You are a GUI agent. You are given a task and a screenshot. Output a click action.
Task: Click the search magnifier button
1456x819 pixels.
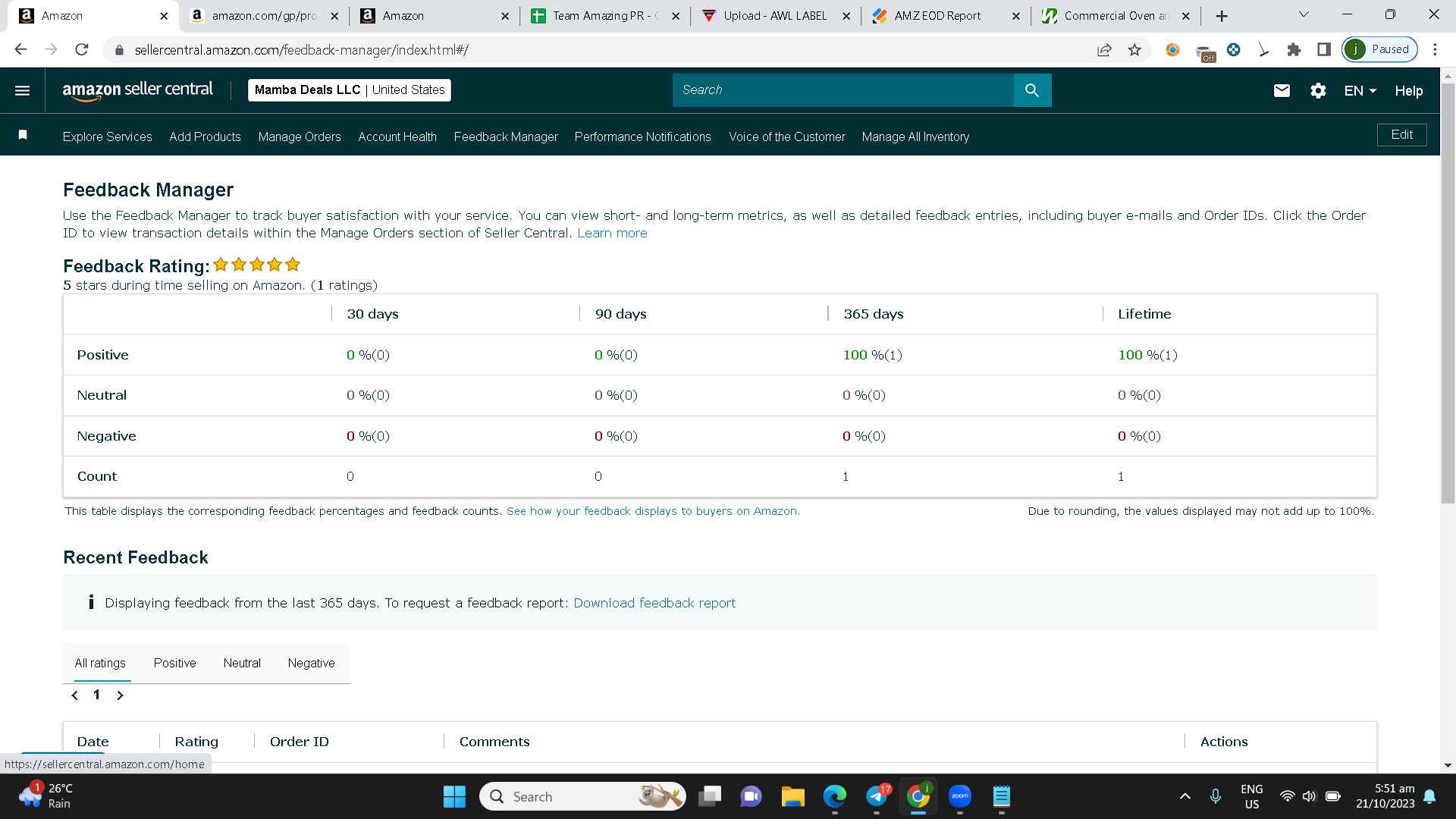tap(1032, 90)
